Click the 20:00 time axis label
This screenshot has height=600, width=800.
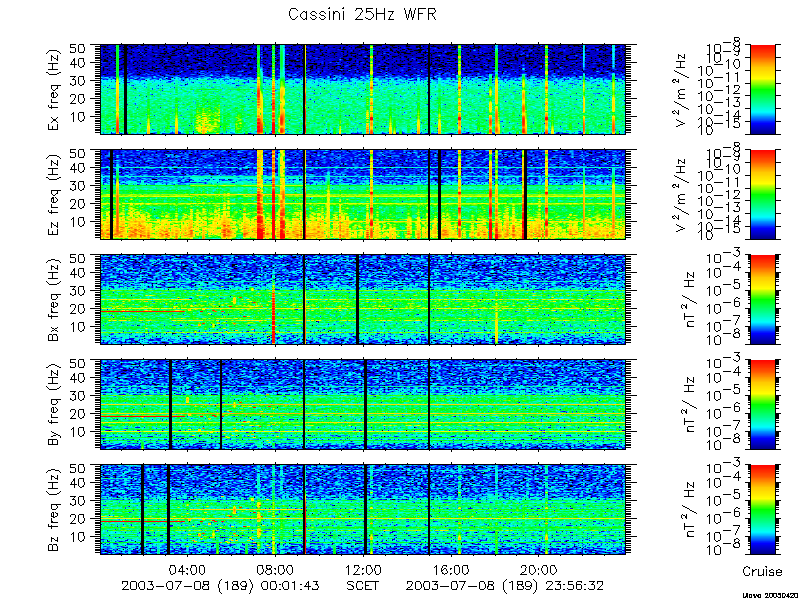point(539,569)
